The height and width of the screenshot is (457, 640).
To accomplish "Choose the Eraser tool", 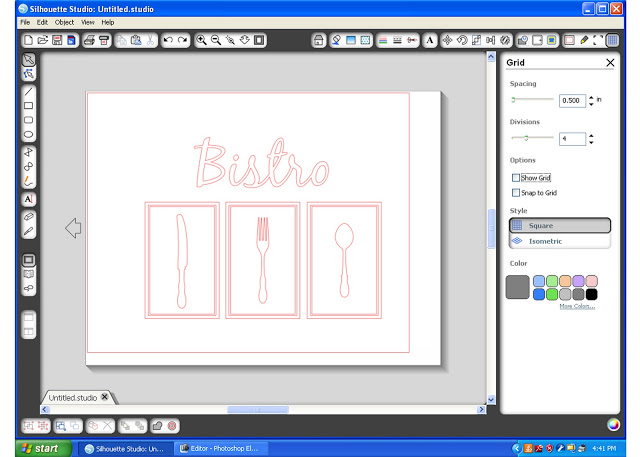I will pyautogui.click(x=29, y=217).
